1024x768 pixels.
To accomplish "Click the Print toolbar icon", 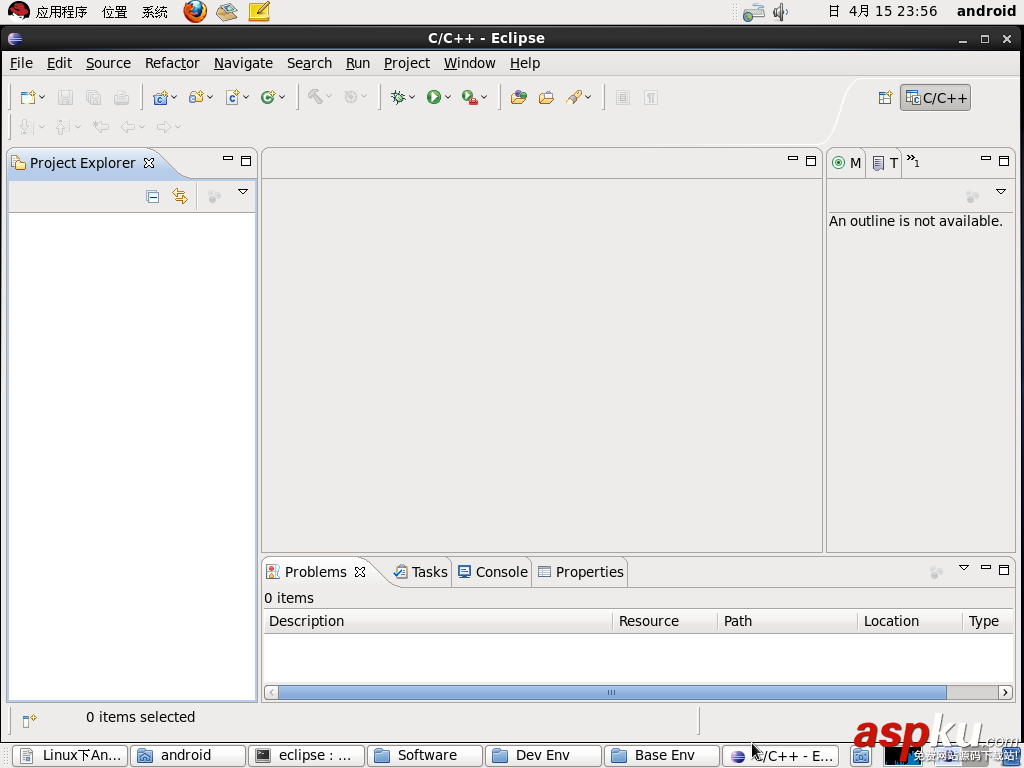I will 121,97.
